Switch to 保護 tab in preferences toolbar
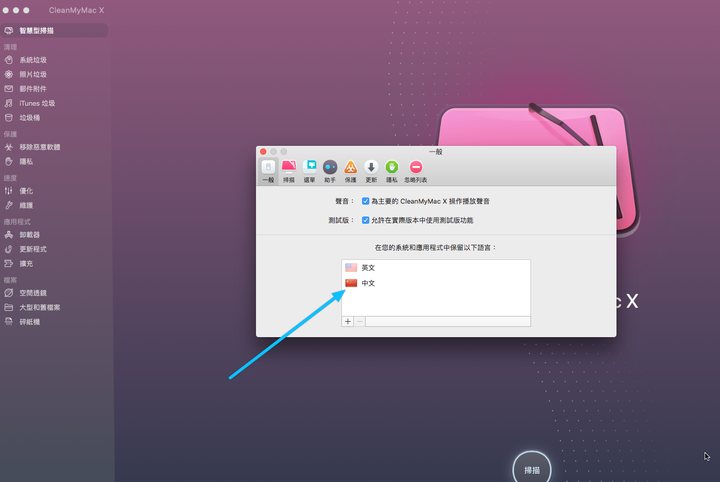This screenshot has width=720, height=482. (x=350, y=171)
